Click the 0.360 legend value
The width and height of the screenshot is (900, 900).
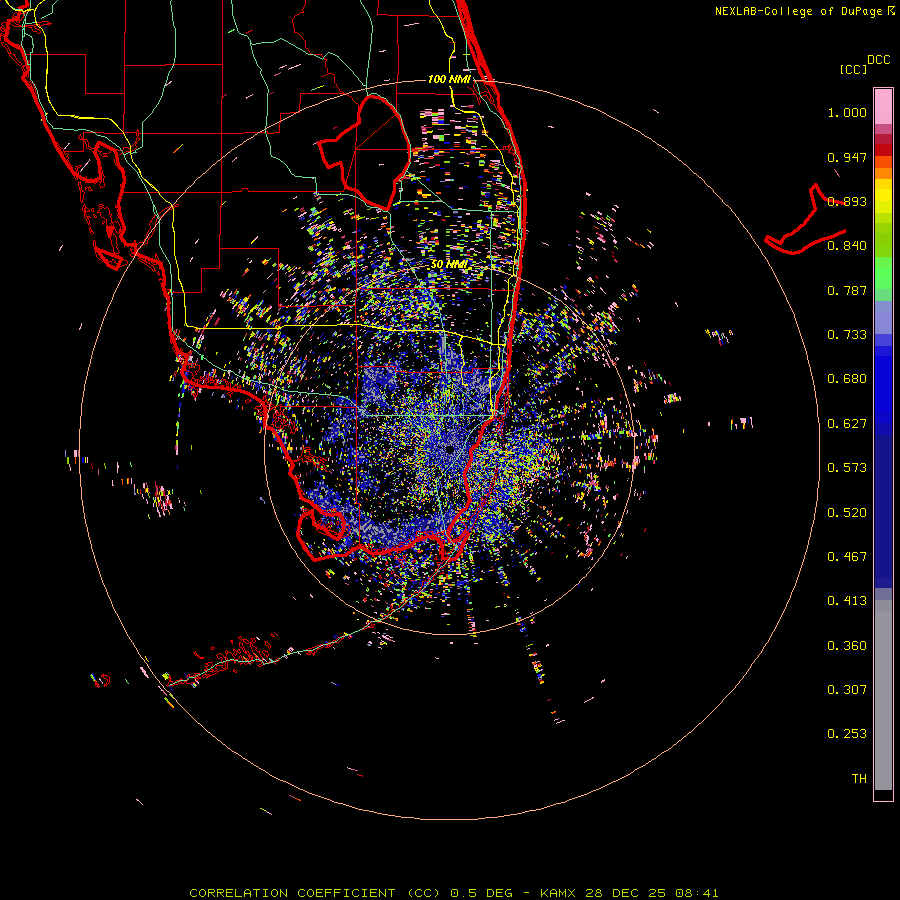[847, 646]
